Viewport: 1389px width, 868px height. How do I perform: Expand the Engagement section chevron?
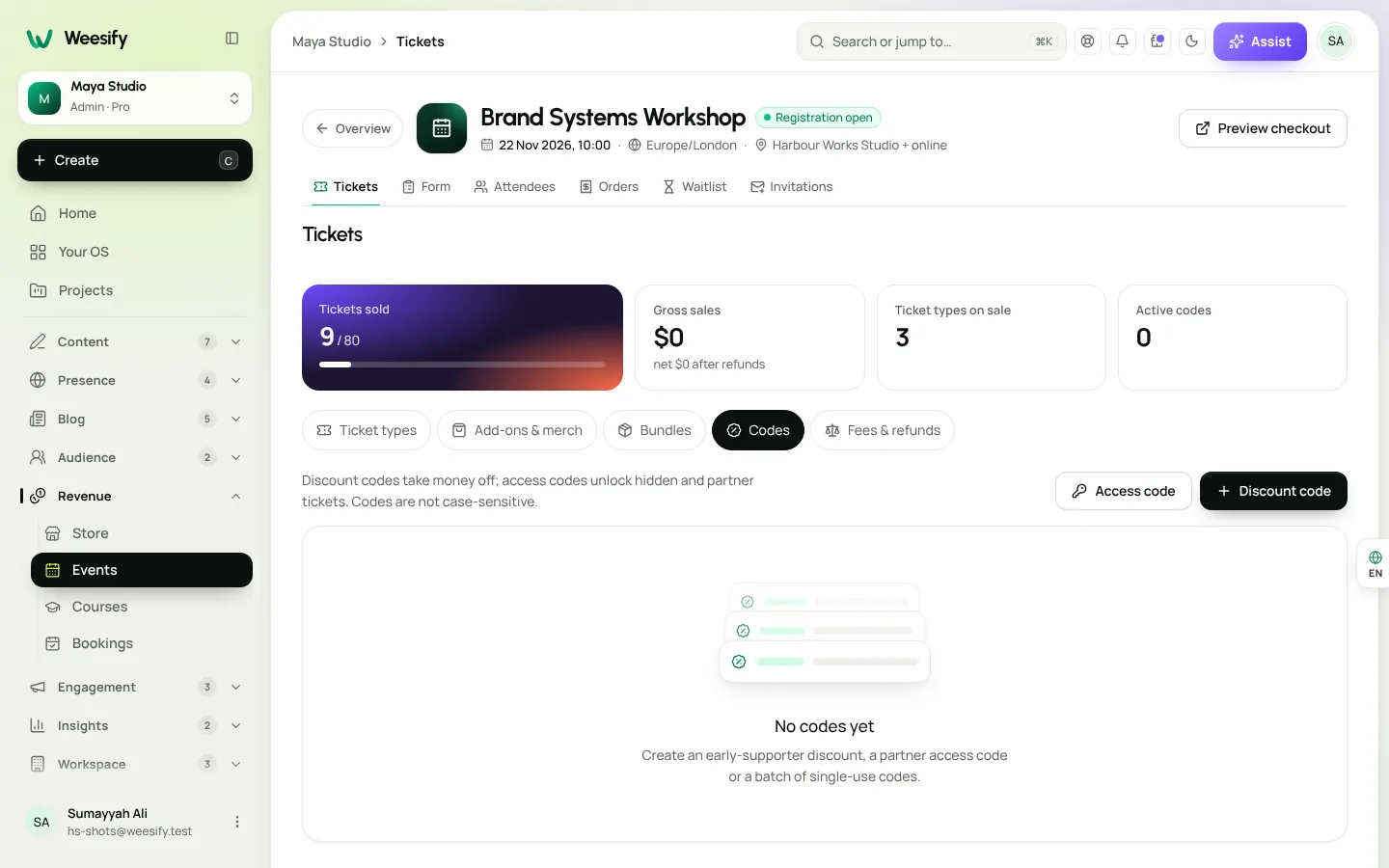pos(235,687)
